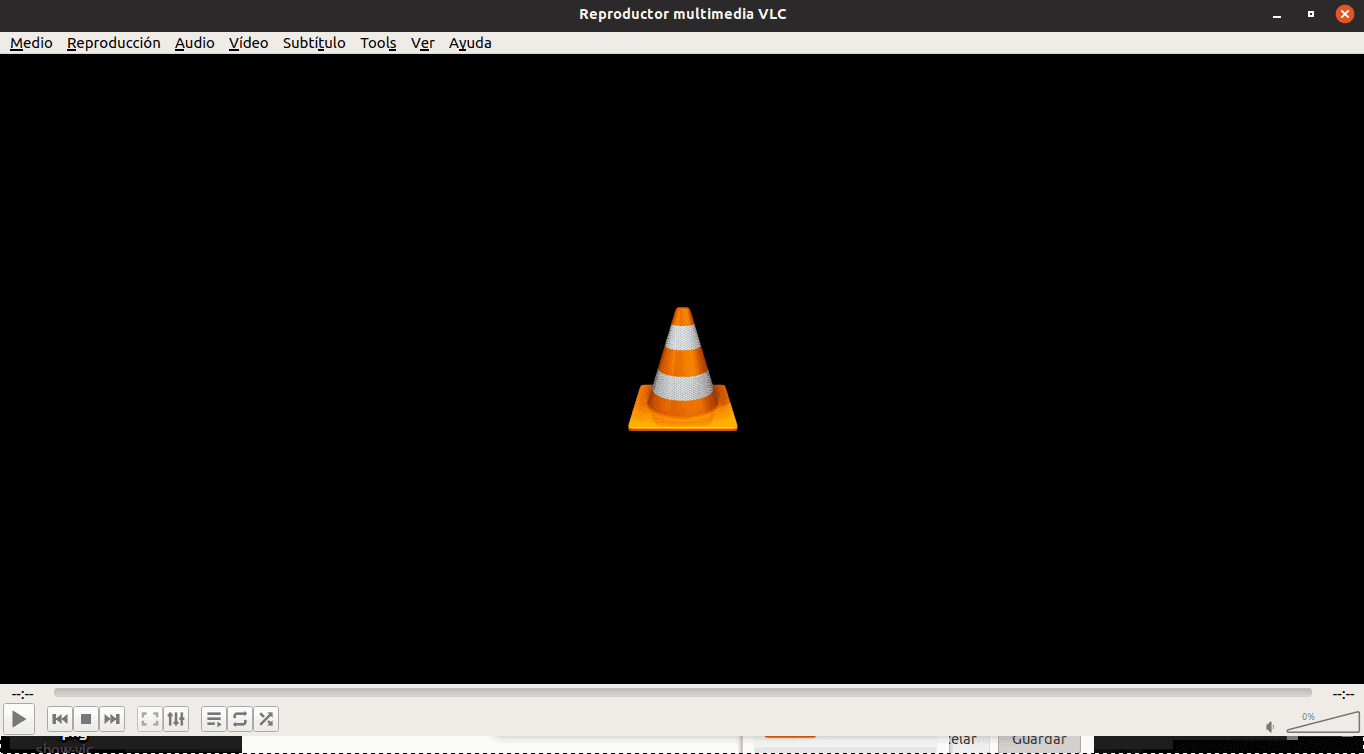Image resolution: width=1364 pixels, height=754 pixels.
Task: Click the playback seek bar
Action: coord(683,692)
